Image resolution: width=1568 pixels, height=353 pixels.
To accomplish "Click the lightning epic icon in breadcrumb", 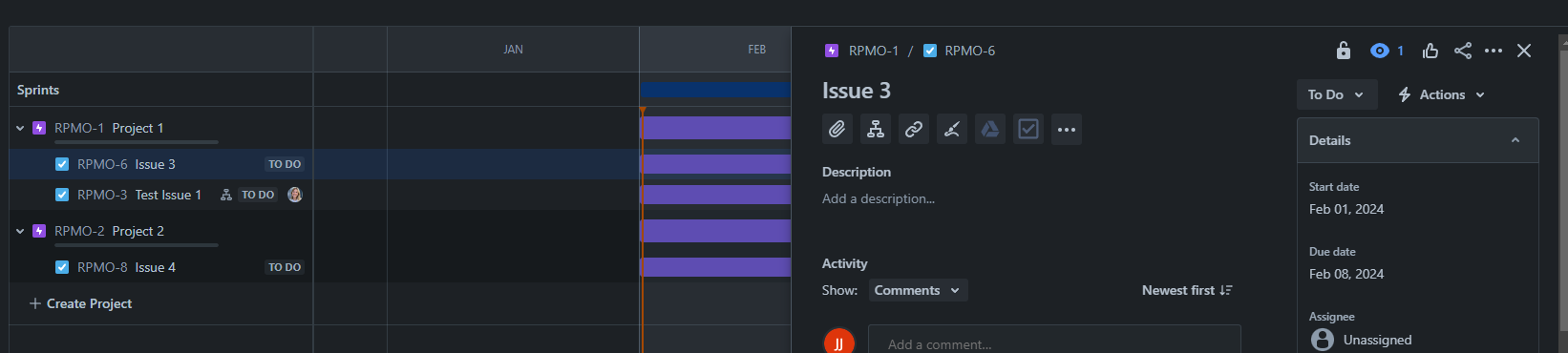I will point(832,51).
